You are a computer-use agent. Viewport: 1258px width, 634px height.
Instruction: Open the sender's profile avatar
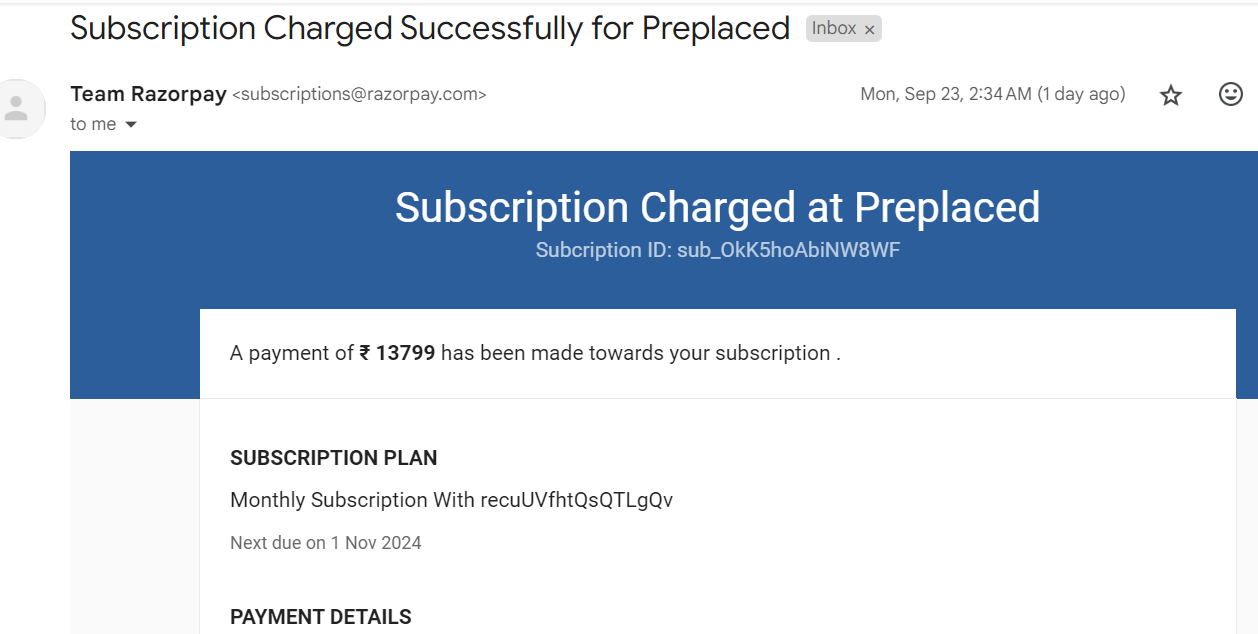click(18, 108)
